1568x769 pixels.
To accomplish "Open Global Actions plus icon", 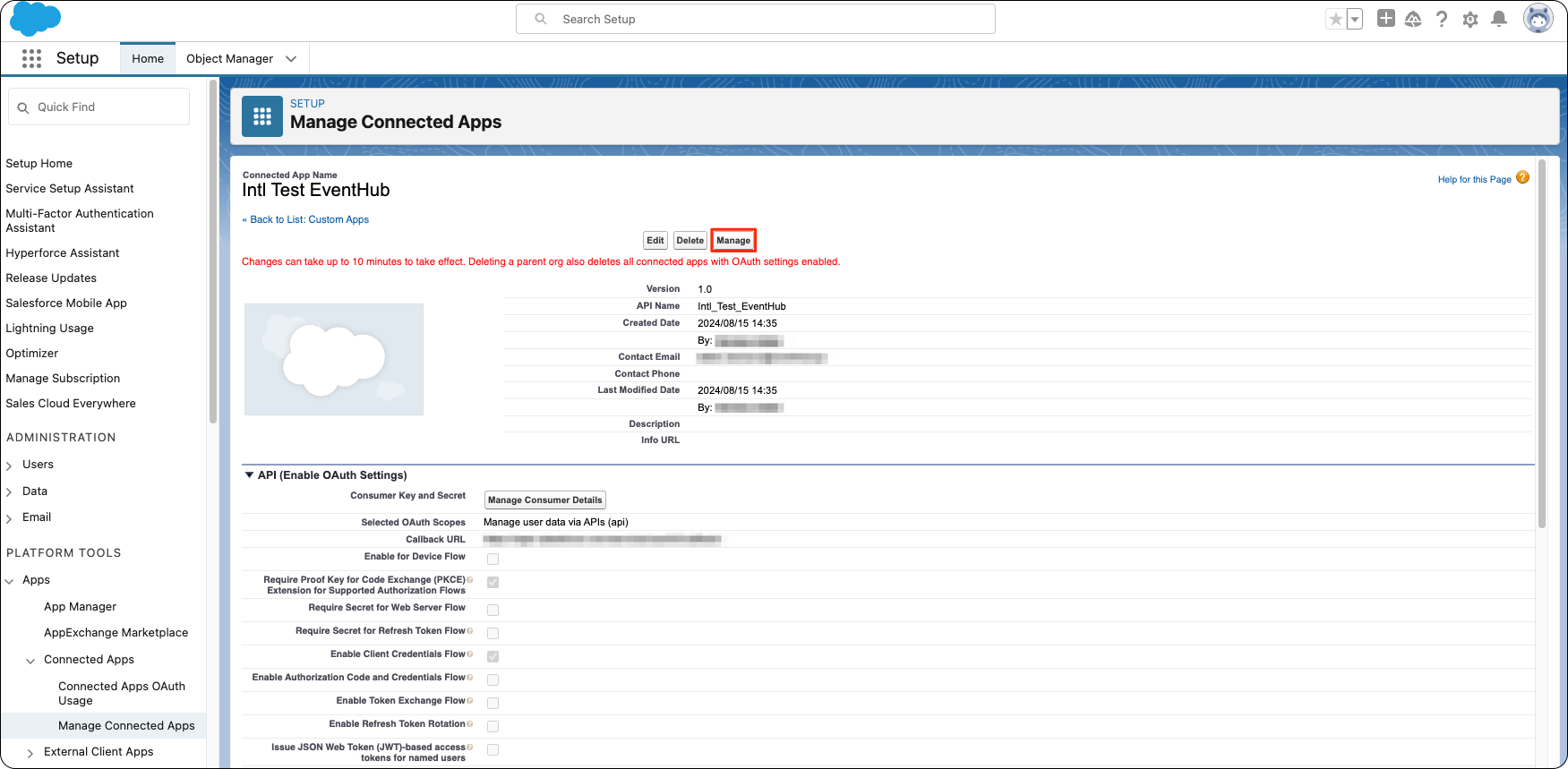I will (1386, 18).
